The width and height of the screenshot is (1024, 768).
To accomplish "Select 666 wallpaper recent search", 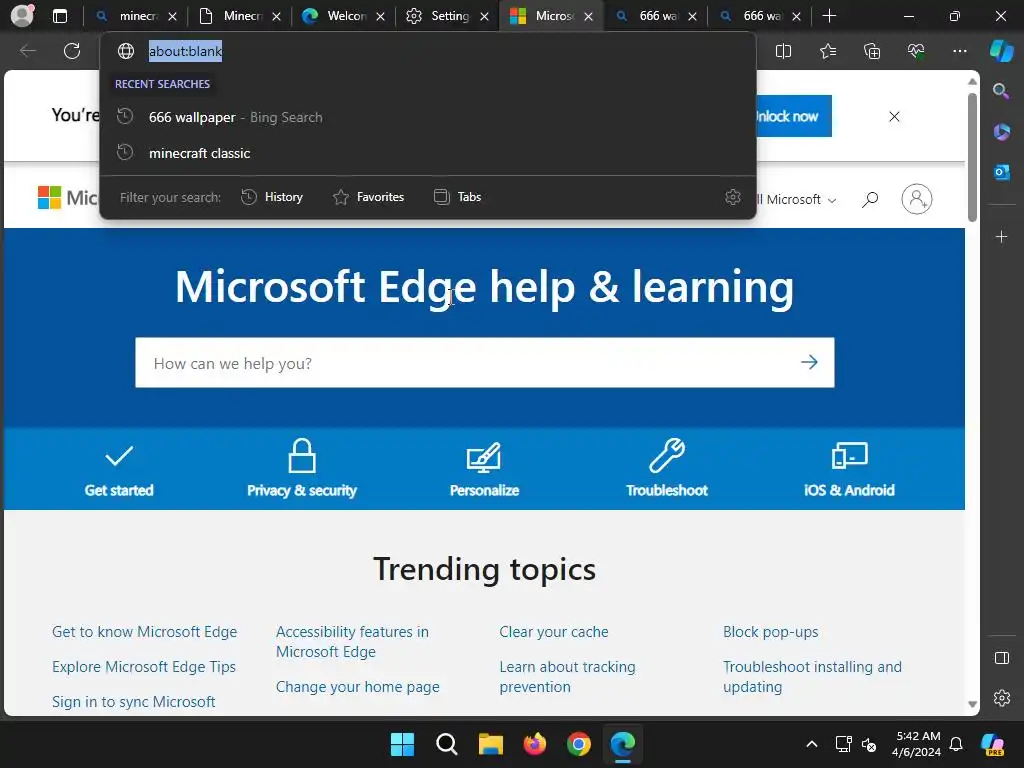I will 428,117.
